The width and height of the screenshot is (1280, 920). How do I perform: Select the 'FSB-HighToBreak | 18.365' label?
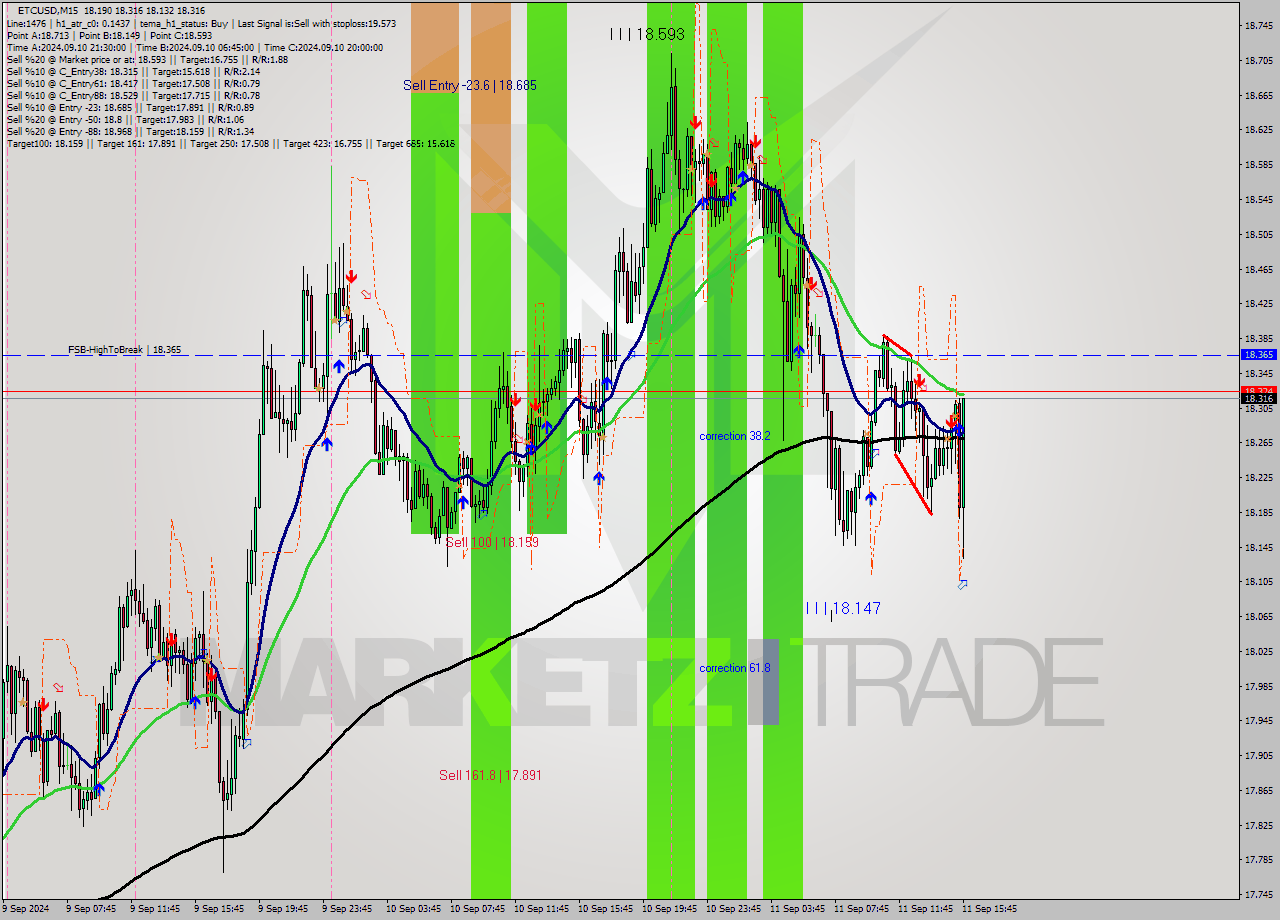tap(125, 350)
